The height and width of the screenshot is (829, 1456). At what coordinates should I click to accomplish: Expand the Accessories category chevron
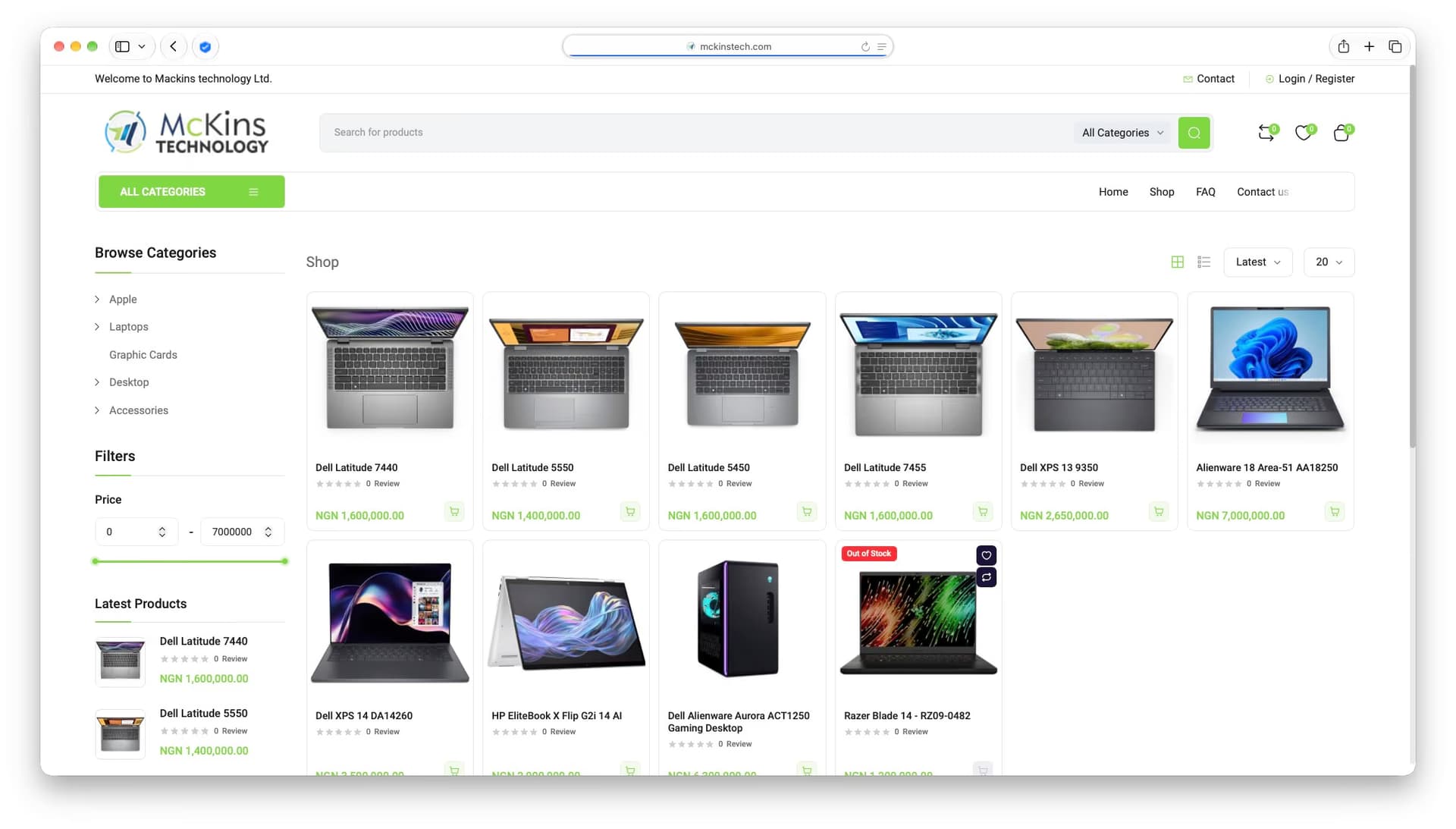click(x=97, y=410)
